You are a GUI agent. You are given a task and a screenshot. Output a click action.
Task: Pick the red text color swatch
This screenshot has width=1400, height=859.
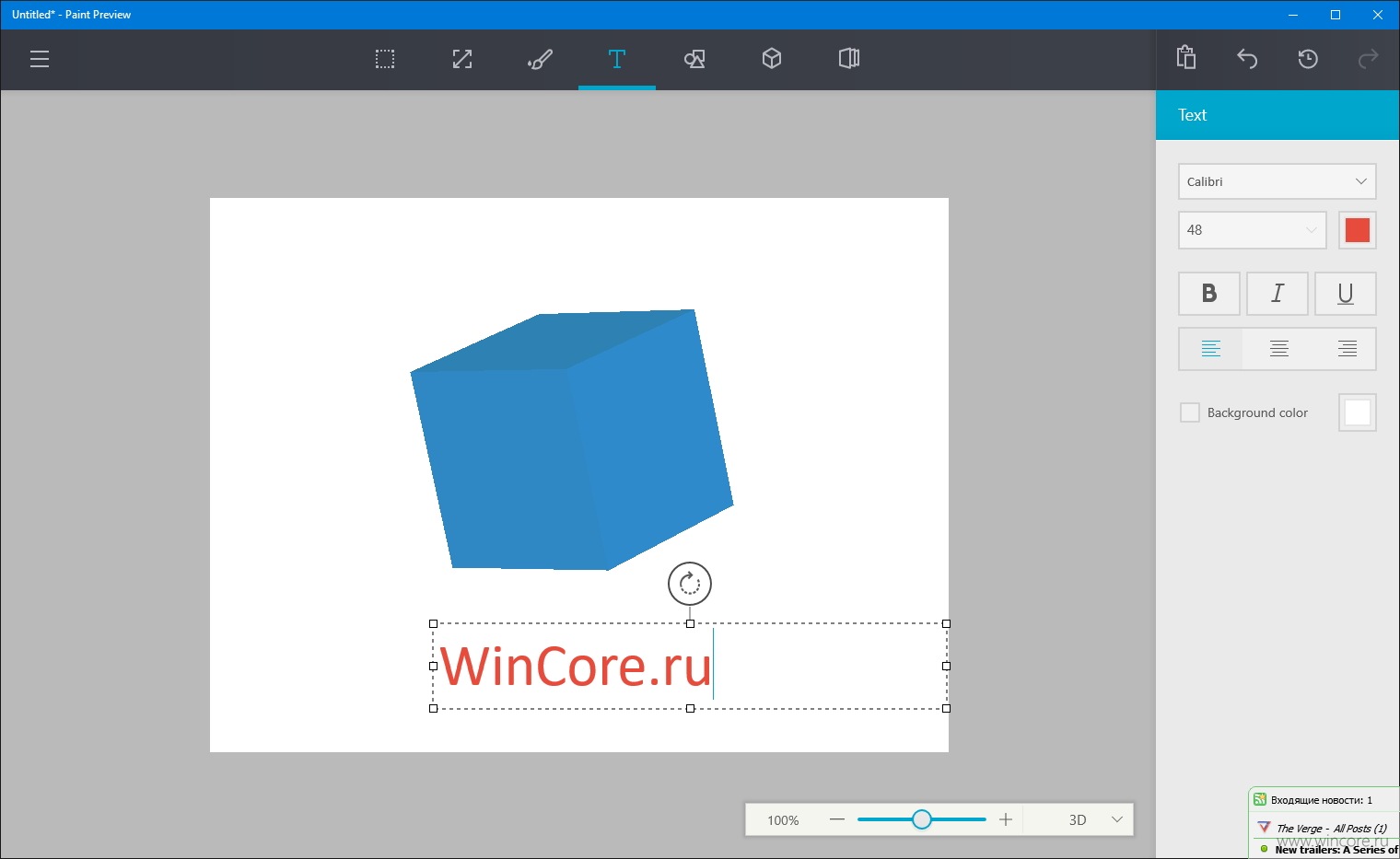(x=1358, y=230)
